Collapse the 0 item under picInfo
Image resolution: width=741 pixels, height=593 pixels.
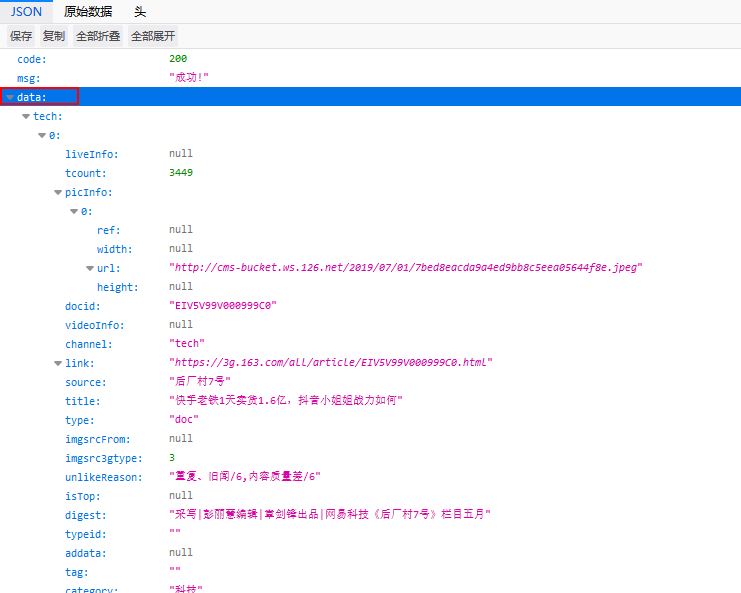click(x=74, y=212)
